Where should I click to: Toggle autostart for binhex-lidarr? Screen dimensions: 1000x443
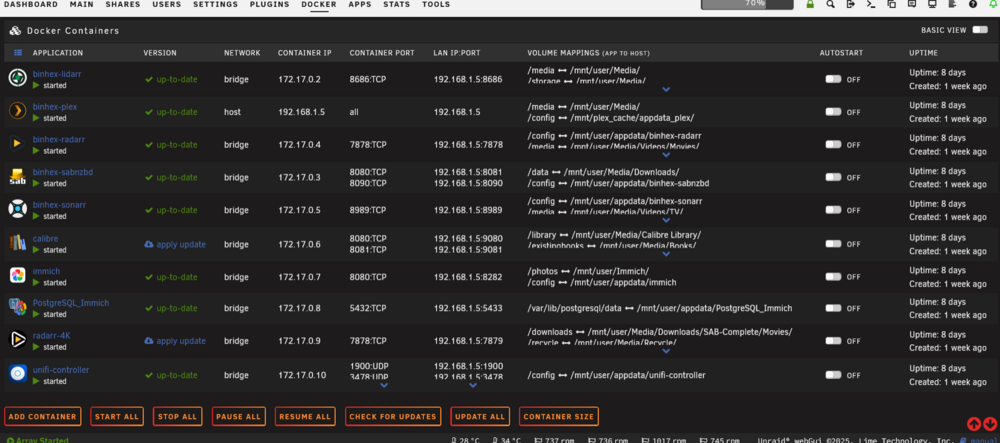click(x=833, y=79)
